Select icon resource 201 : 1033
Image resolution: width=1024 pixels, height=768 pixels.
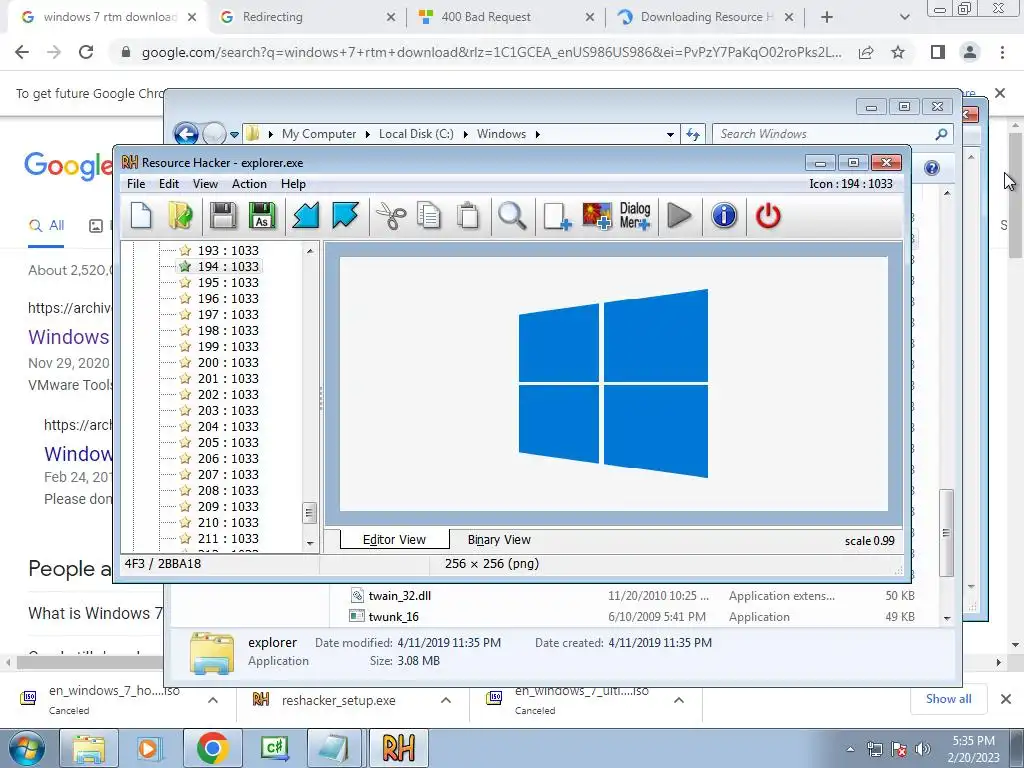(x=228, y=379)
